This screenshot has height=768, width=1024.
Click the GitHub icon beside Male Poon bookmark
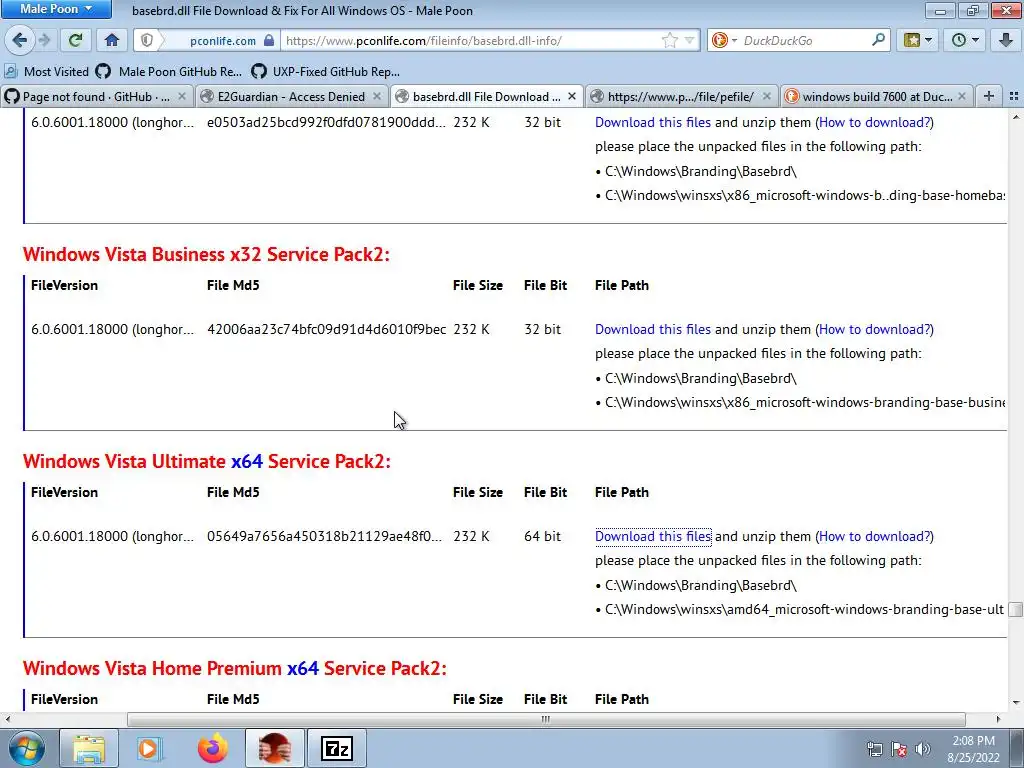pyautogui.click(x=103, y=72)
